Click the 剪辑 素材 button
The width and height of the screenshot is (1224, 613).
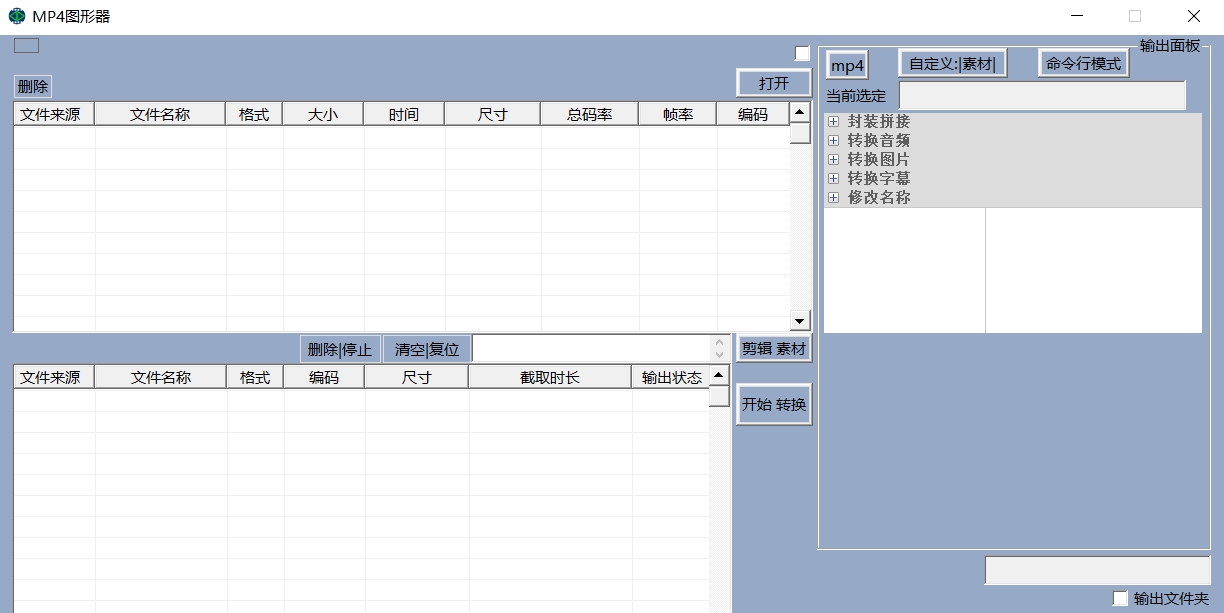(x=773, y=349)
